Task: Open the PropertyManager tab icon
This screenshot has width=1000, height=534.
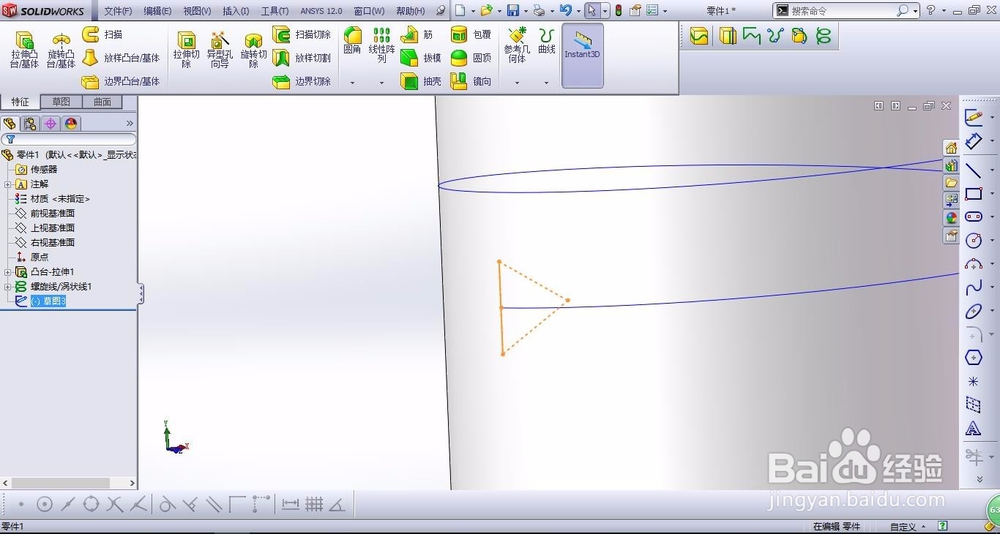Action: pos(29,124)
